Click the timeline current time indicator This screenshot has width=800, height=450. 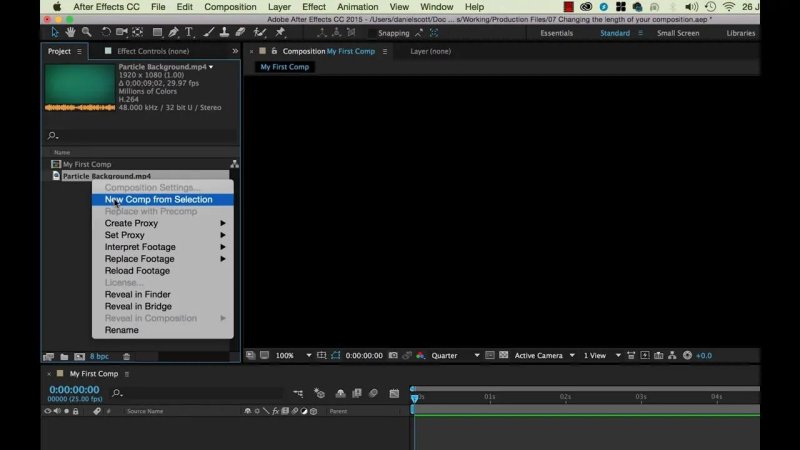click(x=414, y=397)
